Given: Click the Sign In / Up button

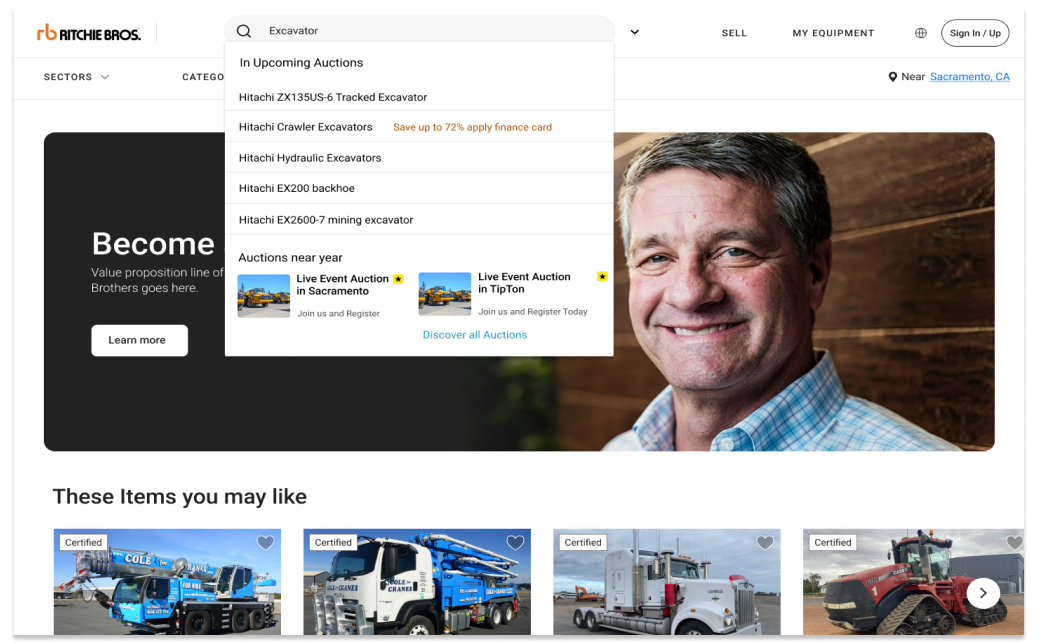Looking at the screenshot, I should 975,33.
